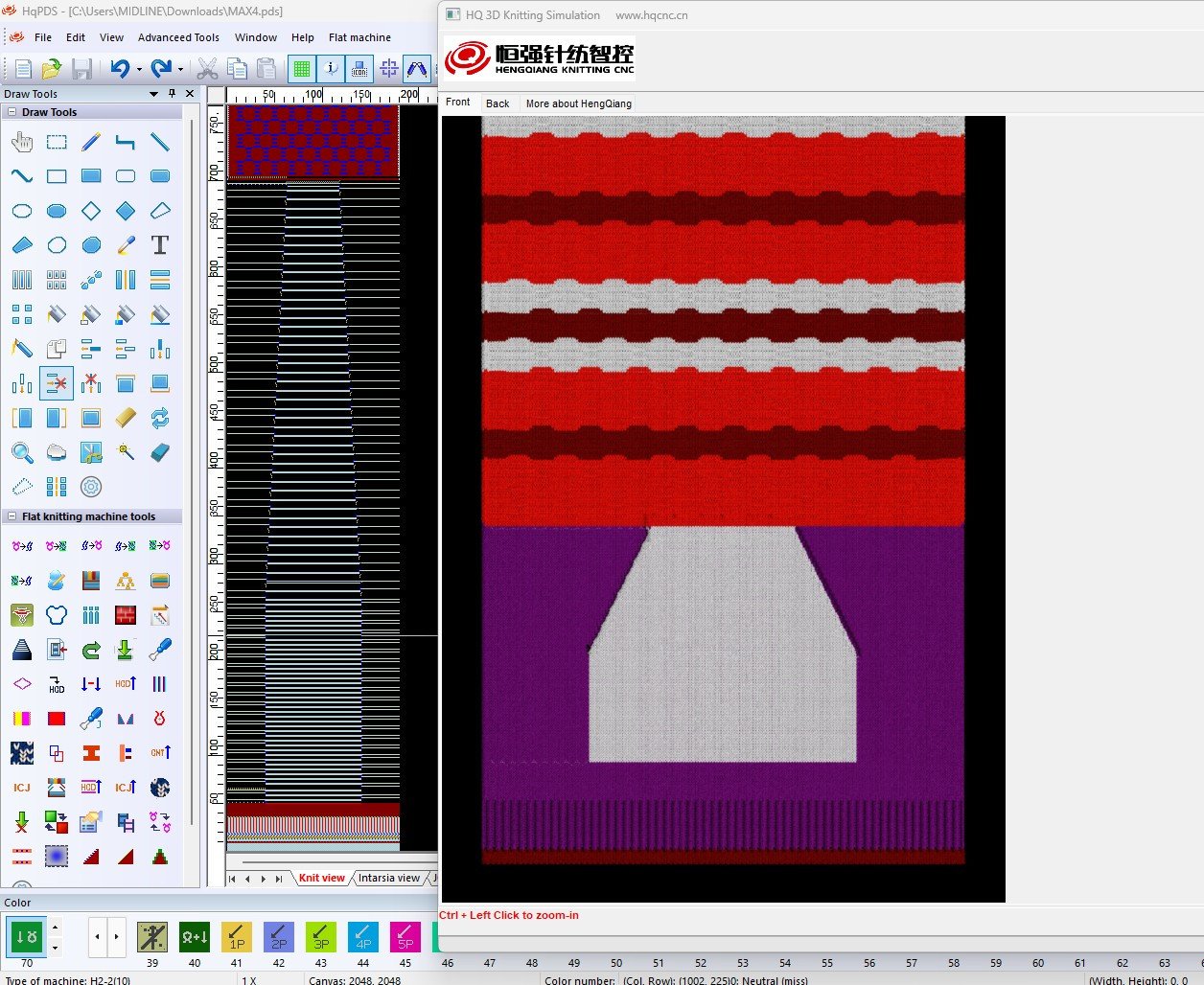The width and height of the screenshot is (1204, 985).
Task: Toggle the green grid display button
Action: [x=302, y=68]
